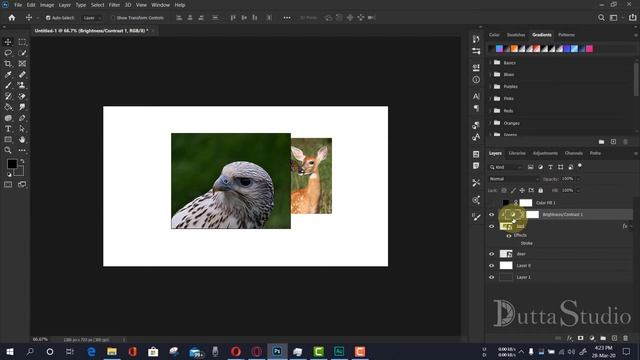Open the Kind filter dropdown

[506, 167]
